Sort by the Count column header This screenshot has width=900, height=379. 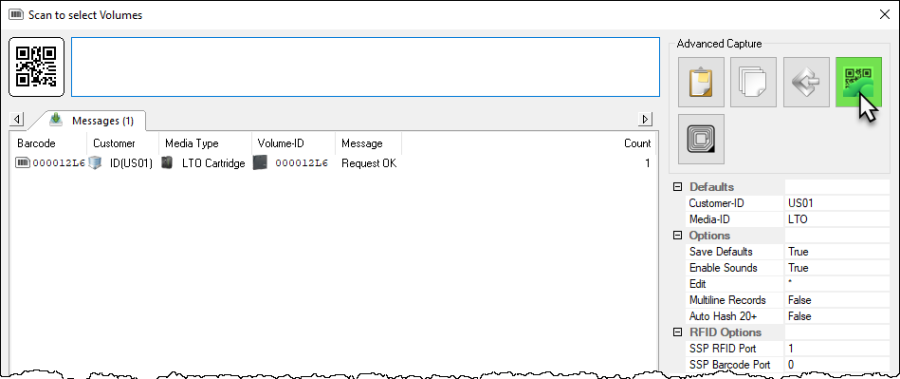[637, 144]
